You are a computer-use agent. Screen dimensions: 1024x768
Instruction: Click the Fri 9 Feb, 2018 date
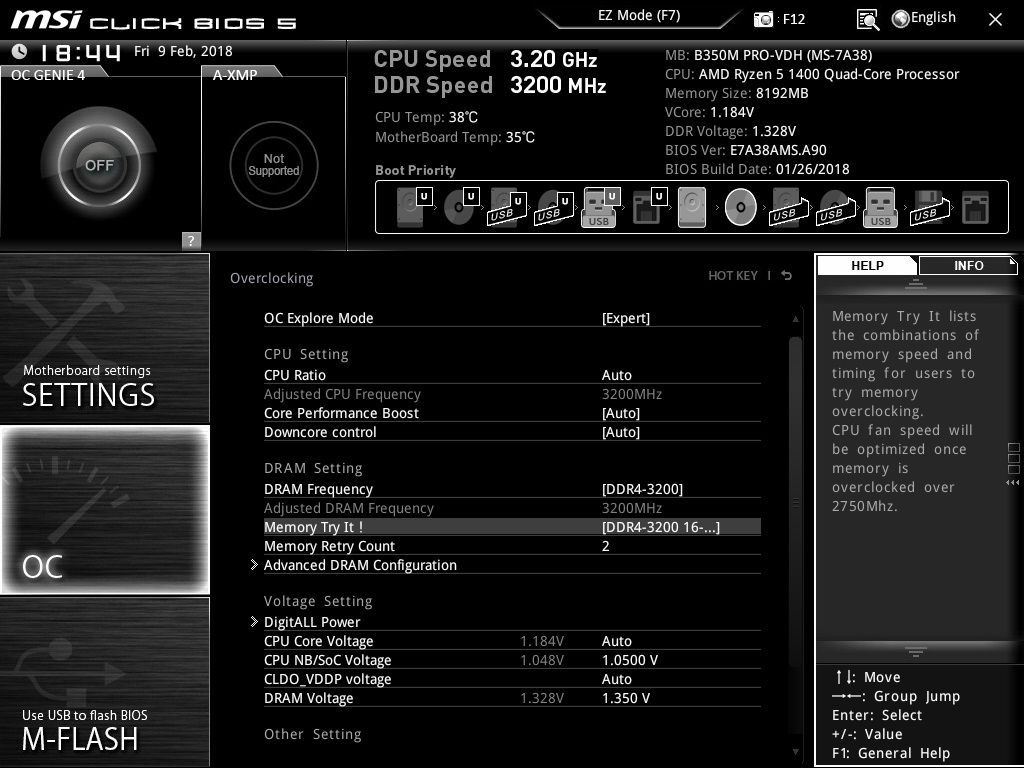[x=183, y=51]
